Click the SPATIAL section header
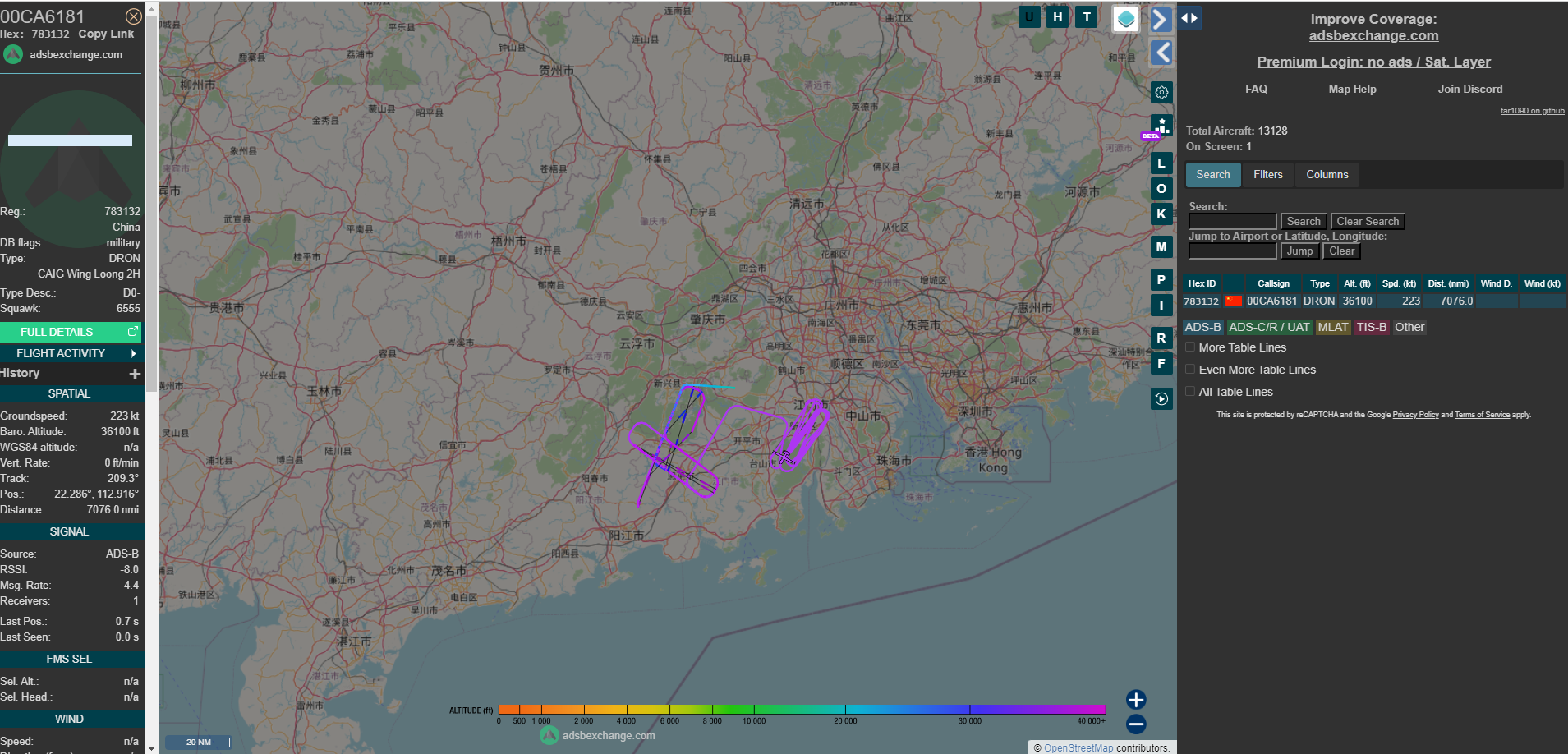Image resolution: width=1568 pixels, height=754 pixels. (71, 394)
